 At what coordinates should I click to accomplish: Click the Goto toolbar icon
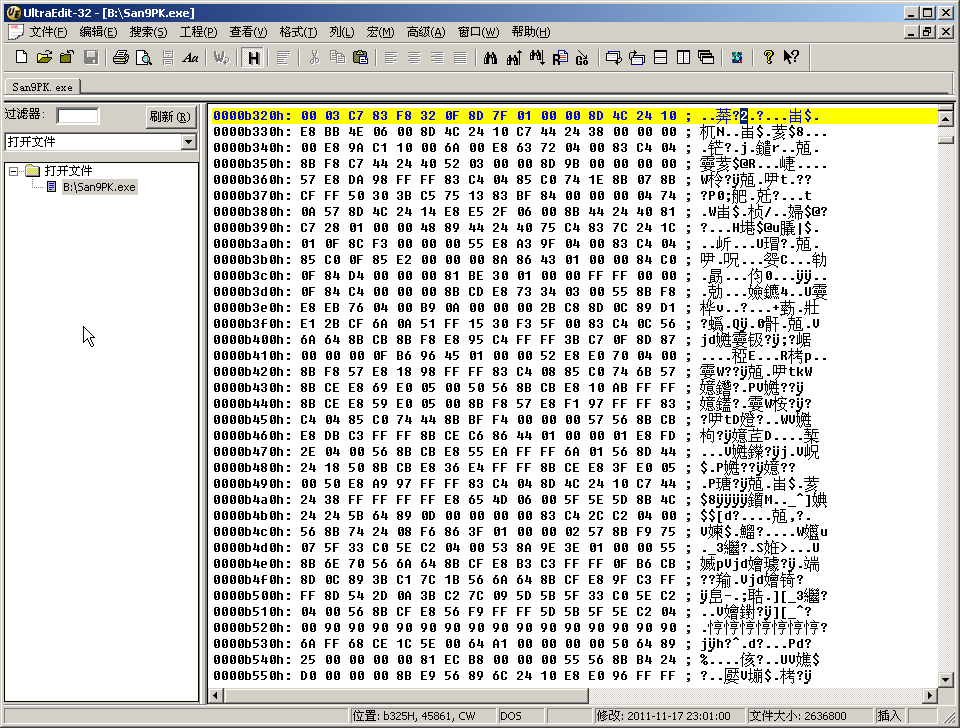582,57
